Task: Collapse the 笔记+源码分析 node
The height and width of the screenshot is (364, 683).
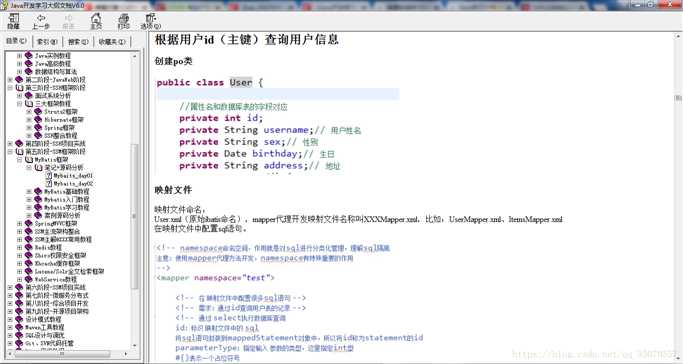Action: pos(29,167)
